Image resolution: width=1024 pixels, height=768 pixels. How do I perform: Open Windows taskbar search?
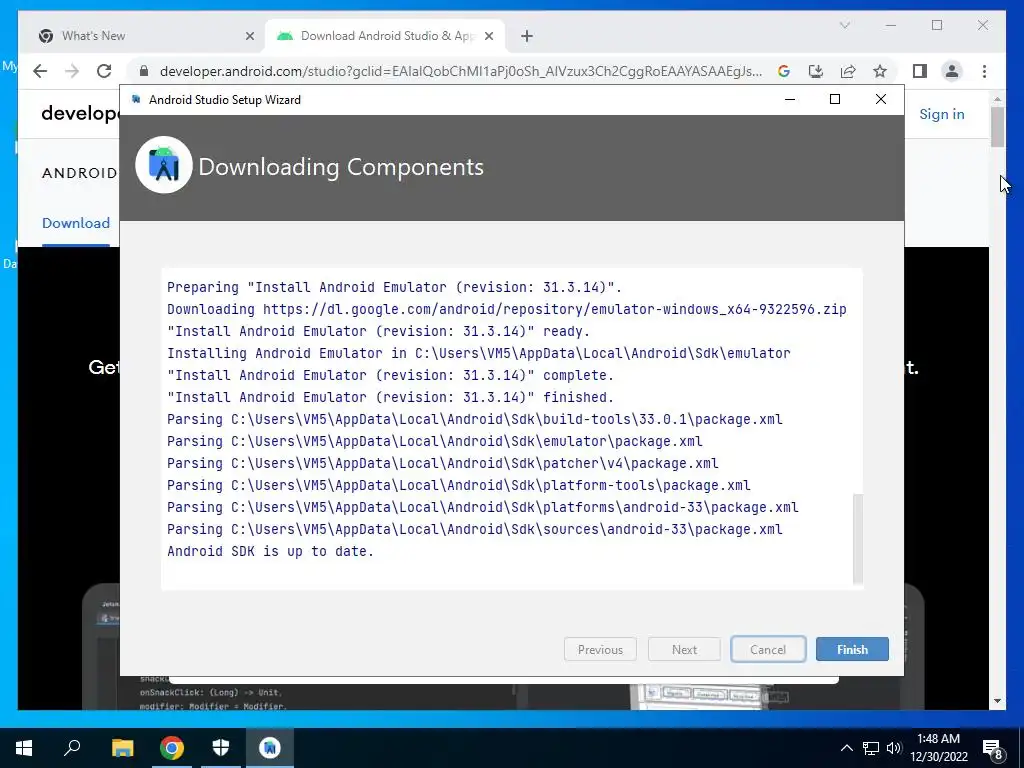pos(72,748)
